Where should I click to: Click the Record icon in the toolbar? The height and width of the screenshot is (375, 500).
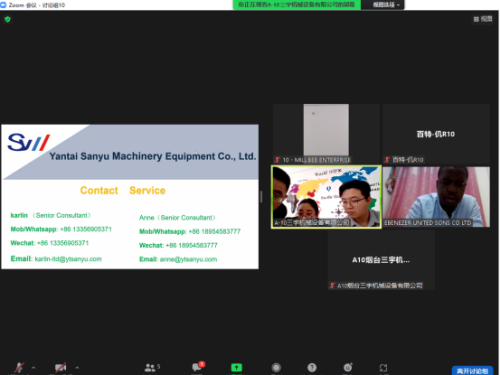pos(276,368)
